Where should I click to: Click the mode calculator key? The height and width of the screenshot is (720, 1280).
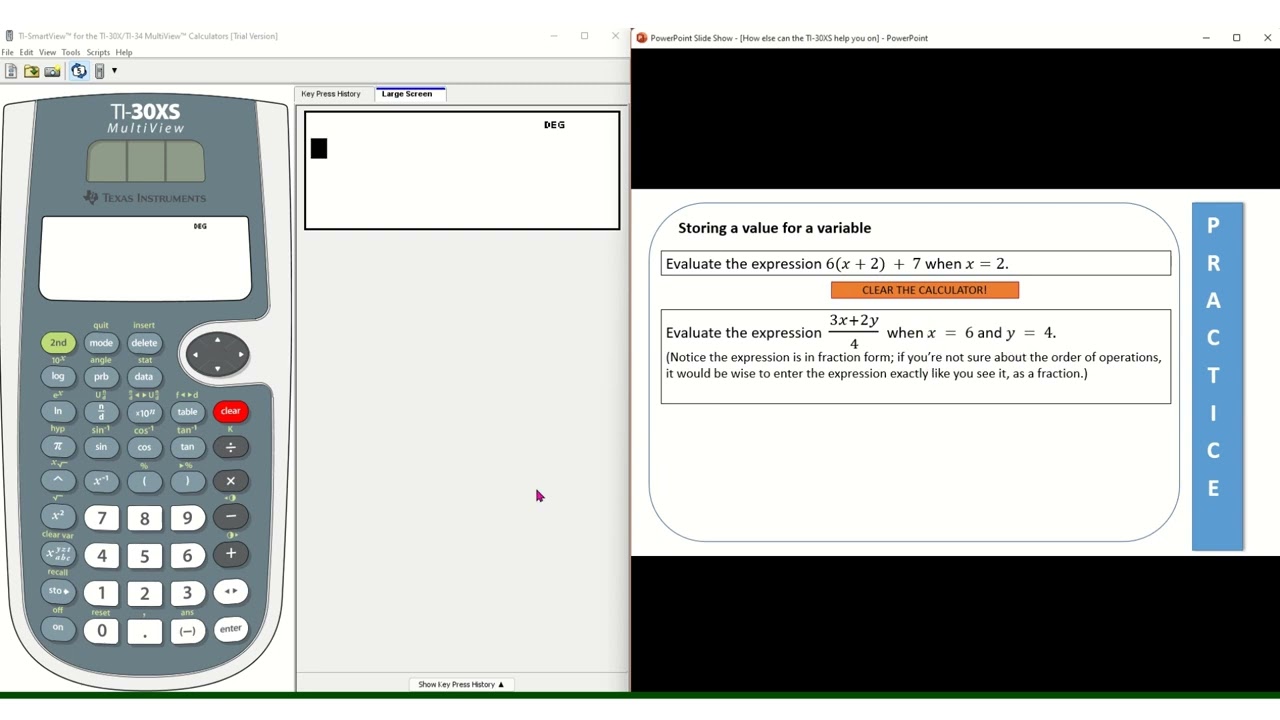101,343
